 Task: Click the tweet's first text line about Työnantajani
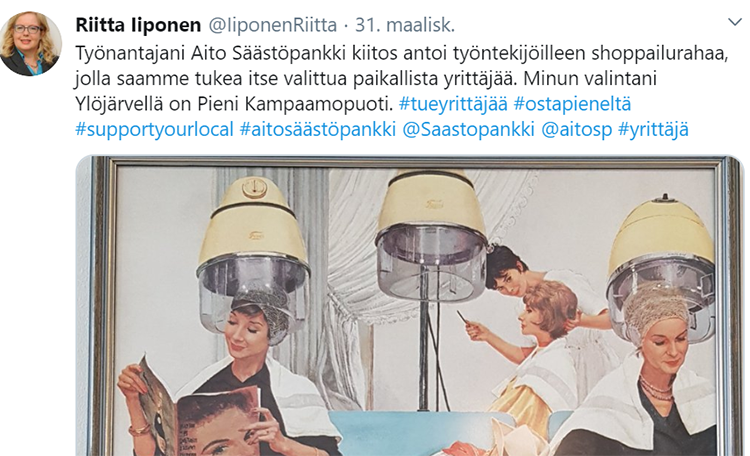point(401,53)
